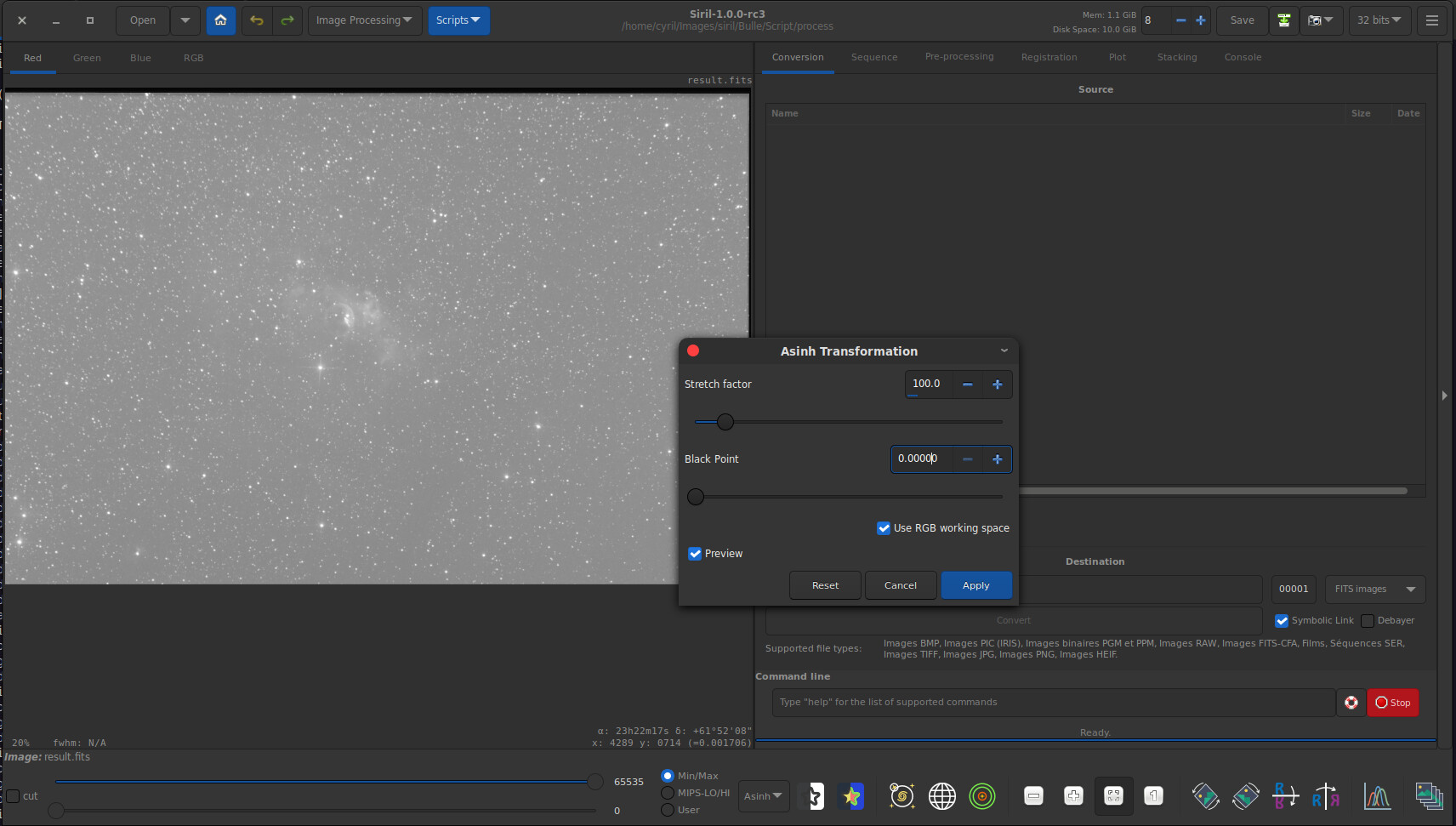This screenshot has width=1456, height=826.
Task: Toggle Use RGB working space checkbox
Action: pyautogui.click(x=884, y=528)
